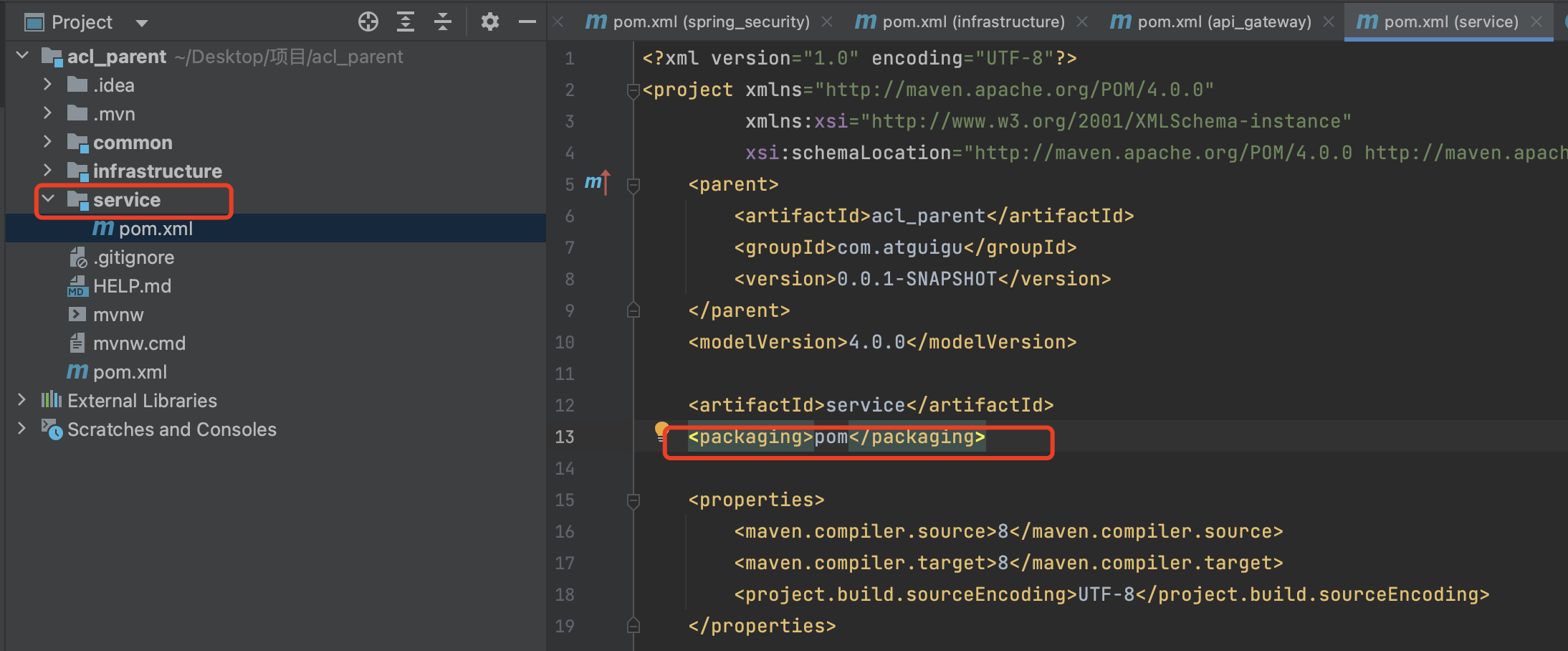Toggle the fold marker beside the properties tag
This screenshot has height=651, width=1568.
[634, 500]
